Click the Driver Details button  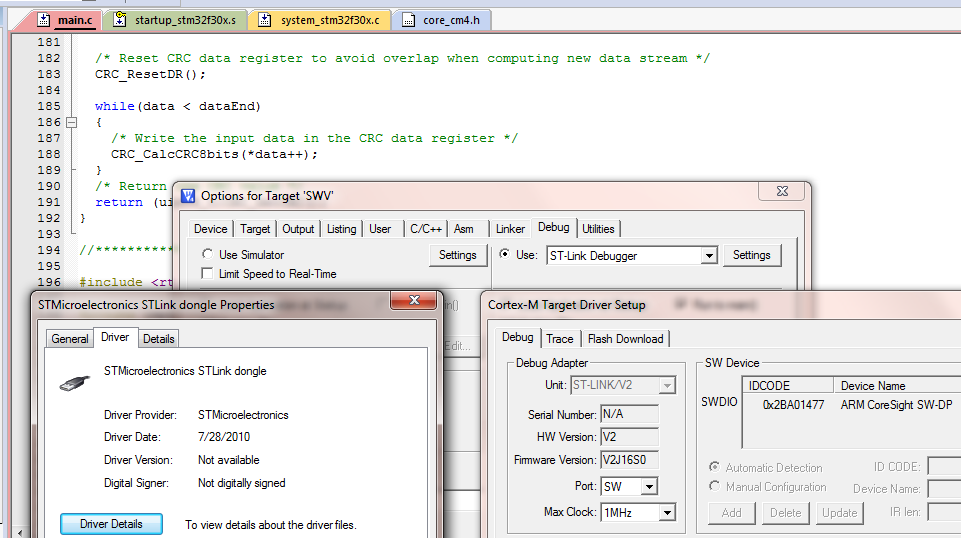[112, 524]
